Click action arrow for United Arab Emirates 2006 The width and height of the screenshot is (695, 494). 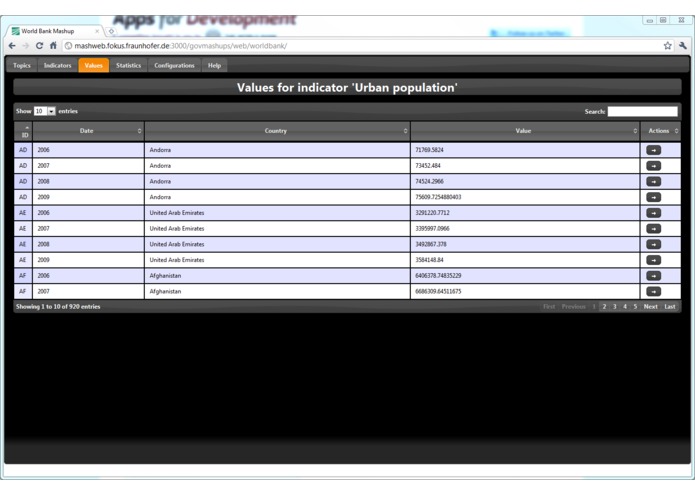tap(653, 213)
